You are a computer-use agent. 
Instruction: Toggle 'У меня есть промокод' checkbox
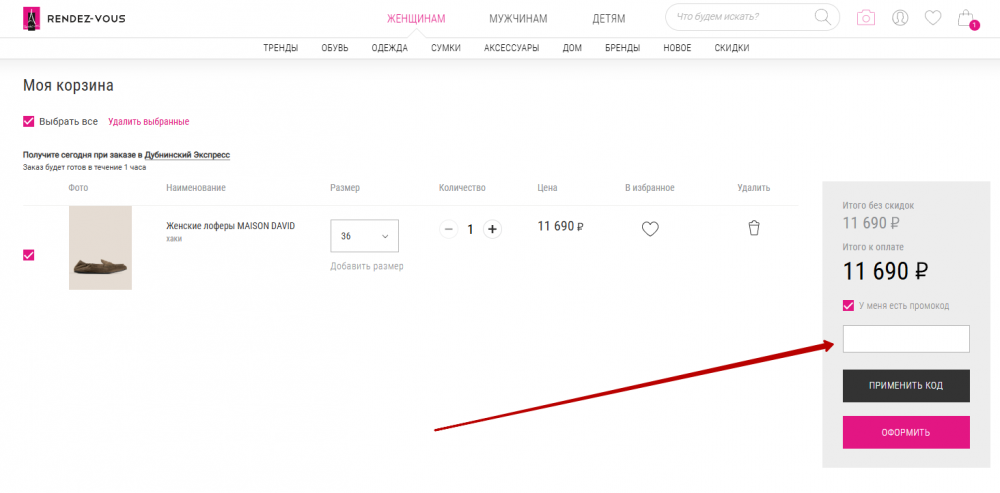click(849, 306)
